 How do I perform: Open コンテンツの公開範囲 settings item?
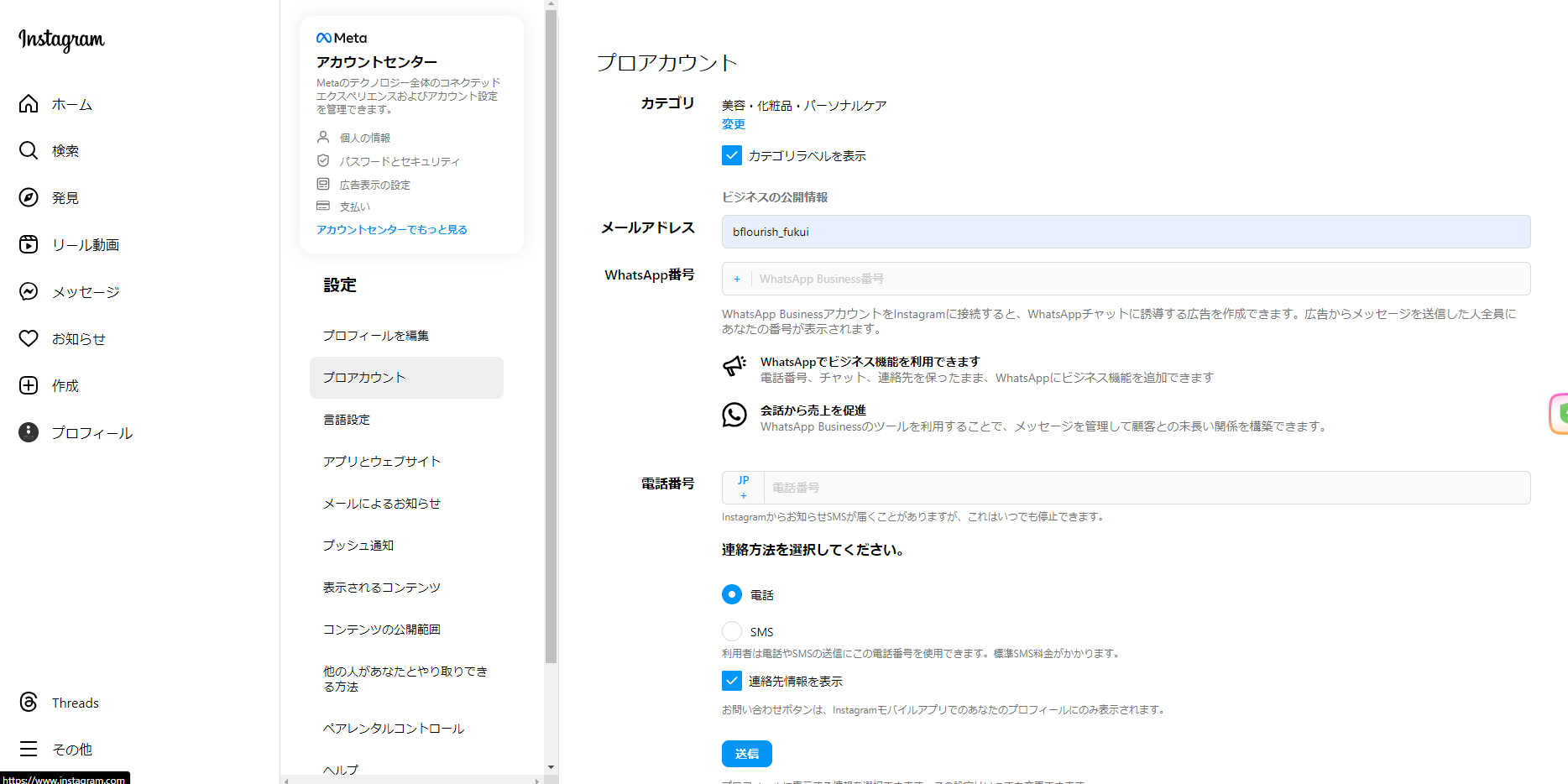coord(406,630)
